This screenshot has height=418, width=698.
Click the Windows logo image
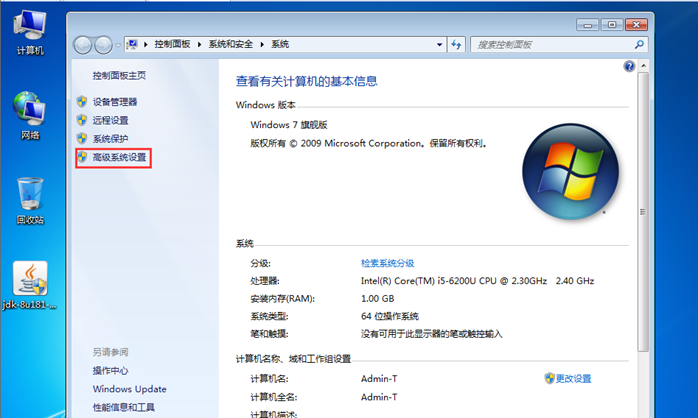tap(570, 171)
